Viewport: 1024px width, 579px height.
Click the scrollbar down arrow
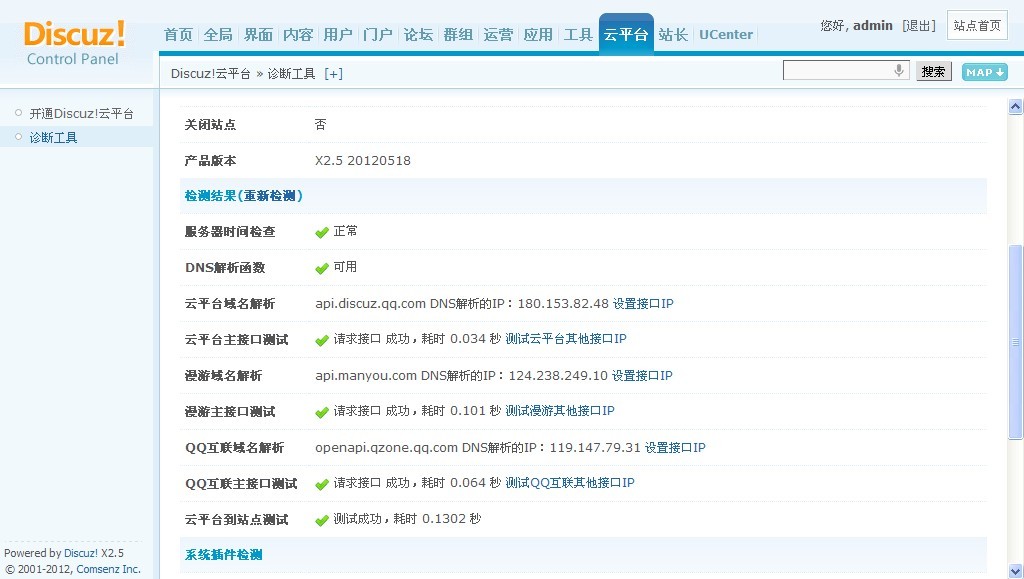pyautogui.click(x=1015, y=570)
